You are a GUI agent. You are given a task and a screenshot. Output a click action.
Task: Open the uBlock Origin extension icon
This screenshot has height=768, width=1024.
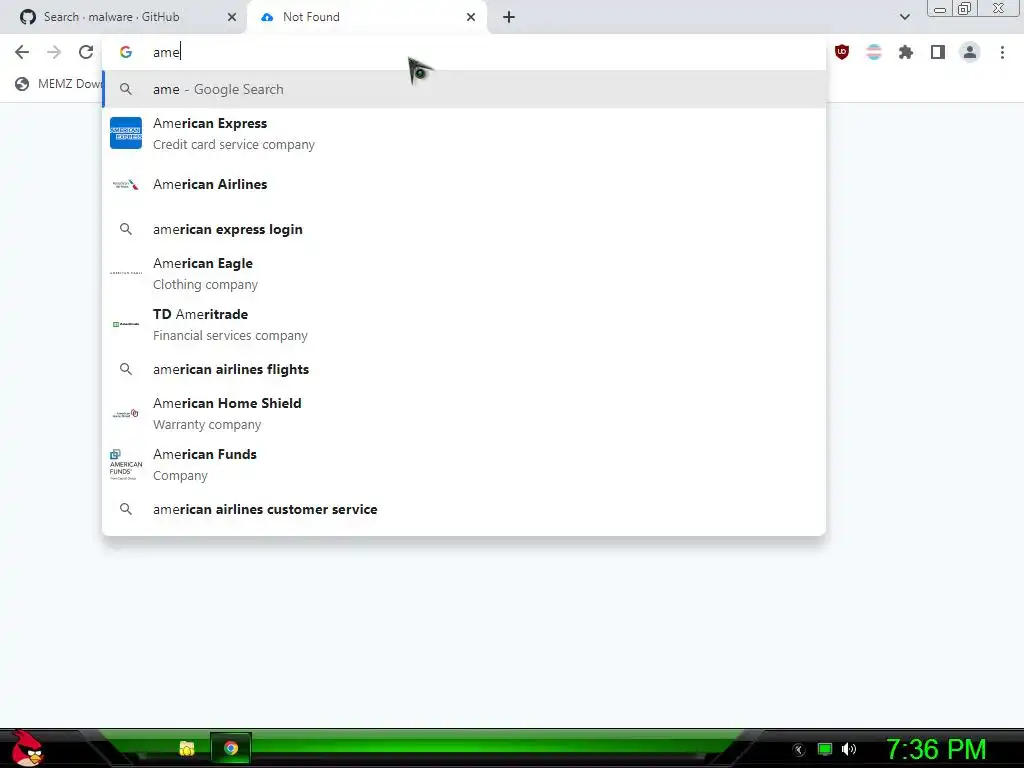pyautogui.click(x=842, y=52)
